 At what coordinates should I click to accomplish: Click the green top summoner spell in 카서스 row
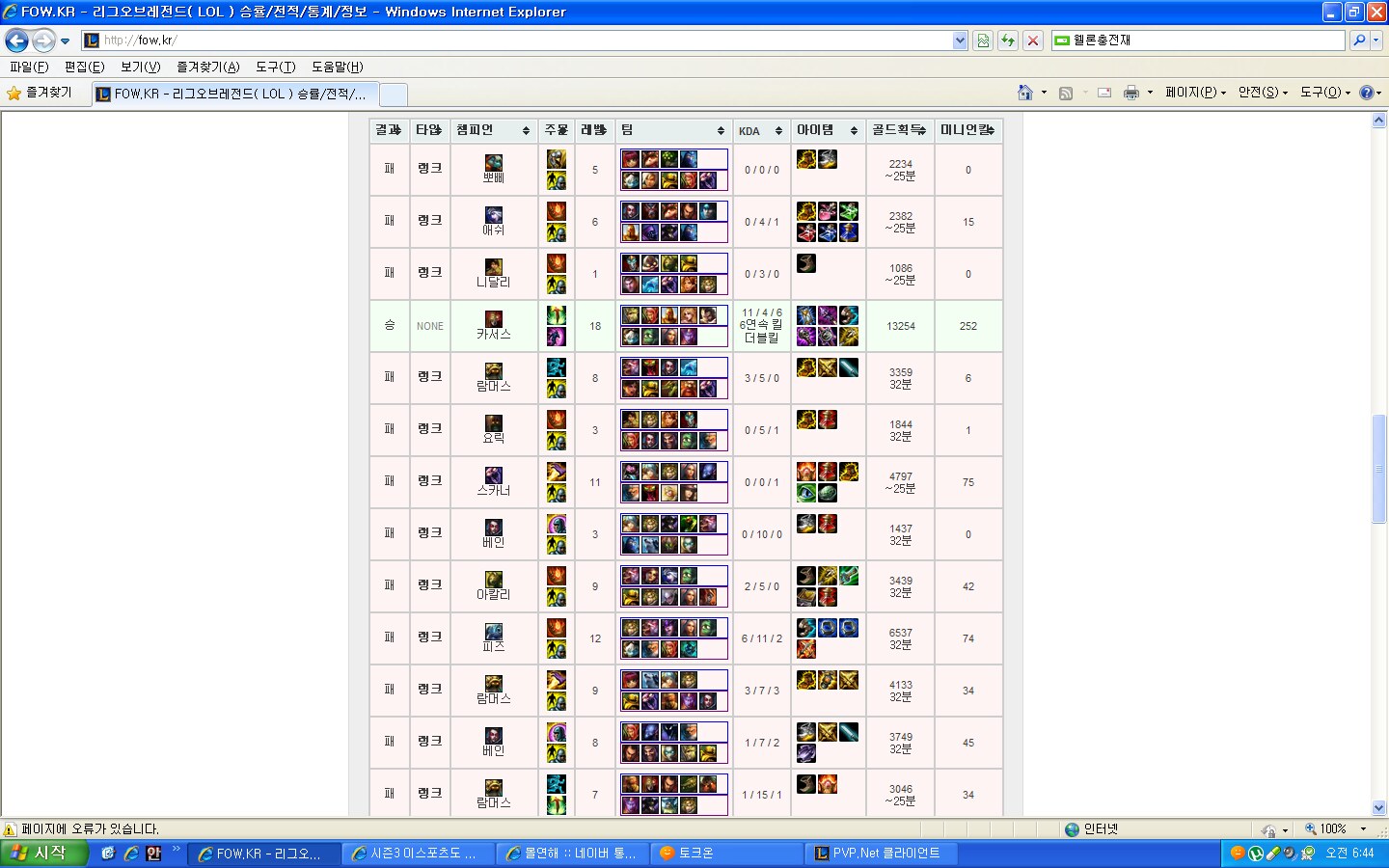click(x=557, y=315)
